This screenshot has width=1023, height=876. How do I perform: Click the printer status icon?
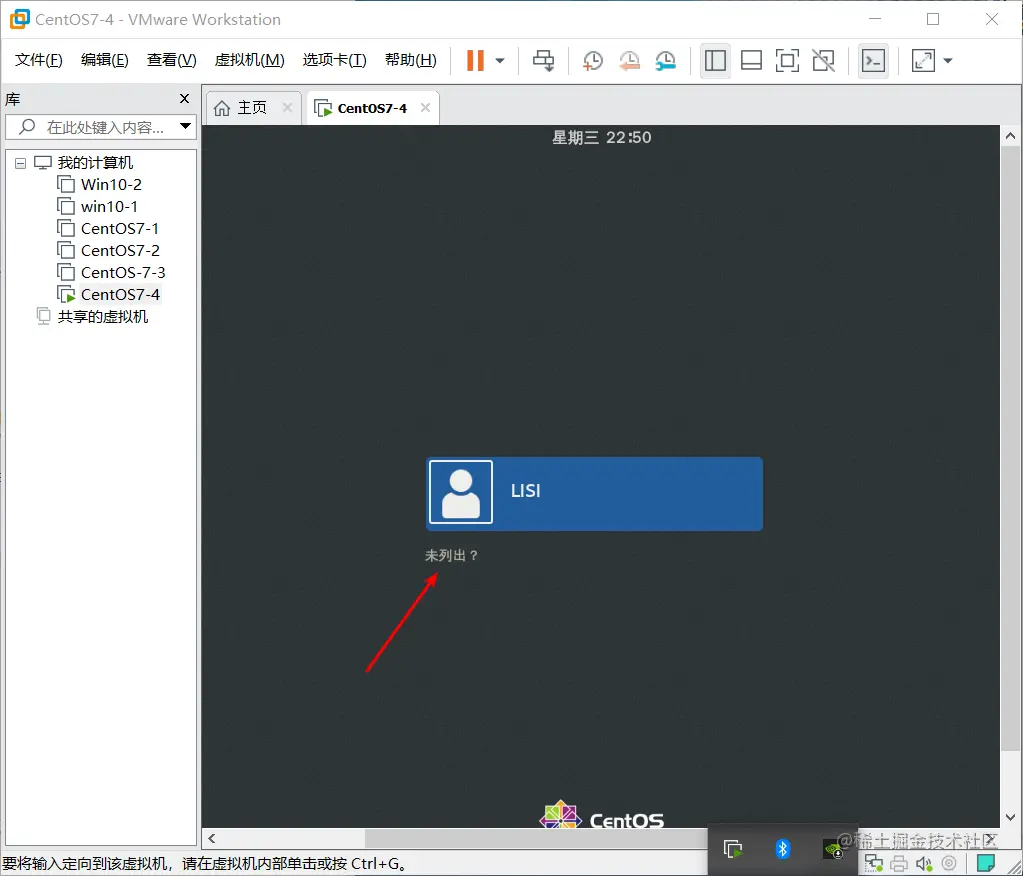[899, 864]
